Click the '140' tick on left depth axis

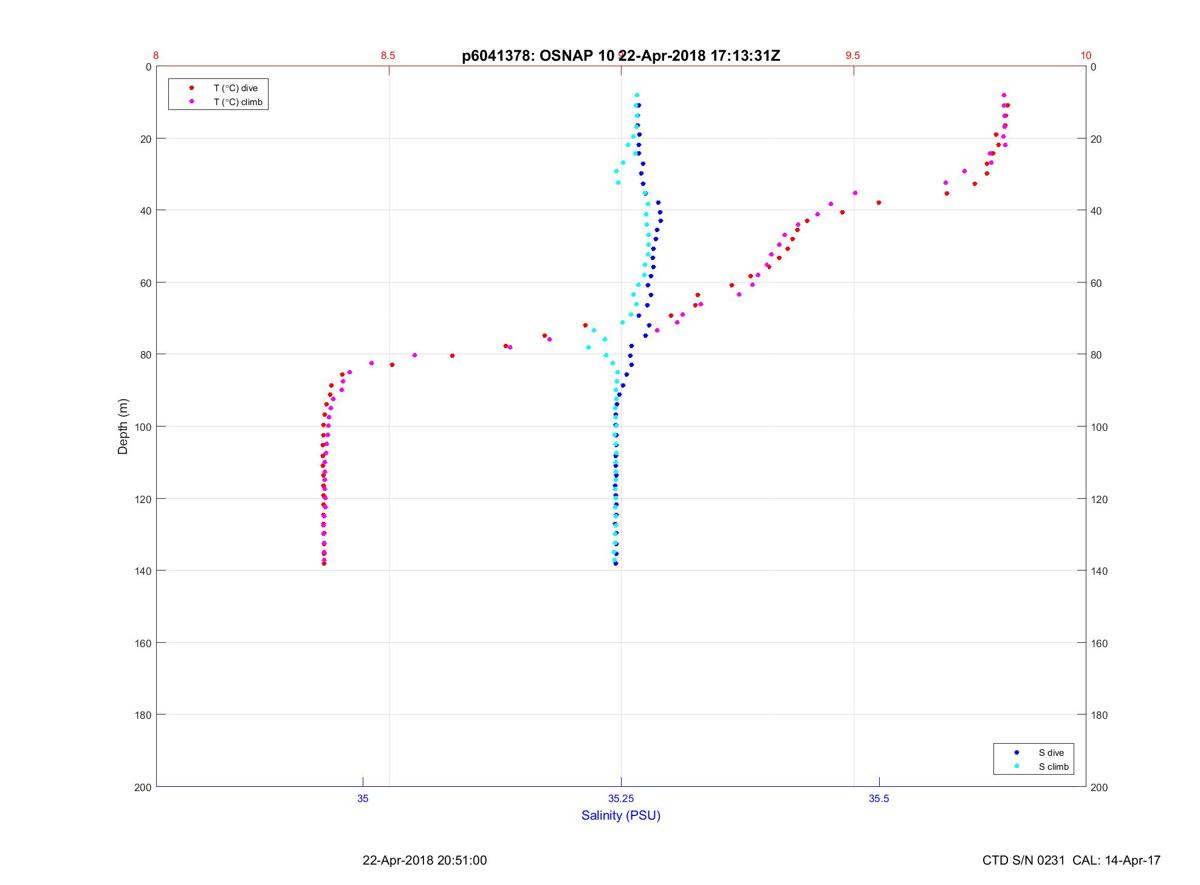(142, 571)
